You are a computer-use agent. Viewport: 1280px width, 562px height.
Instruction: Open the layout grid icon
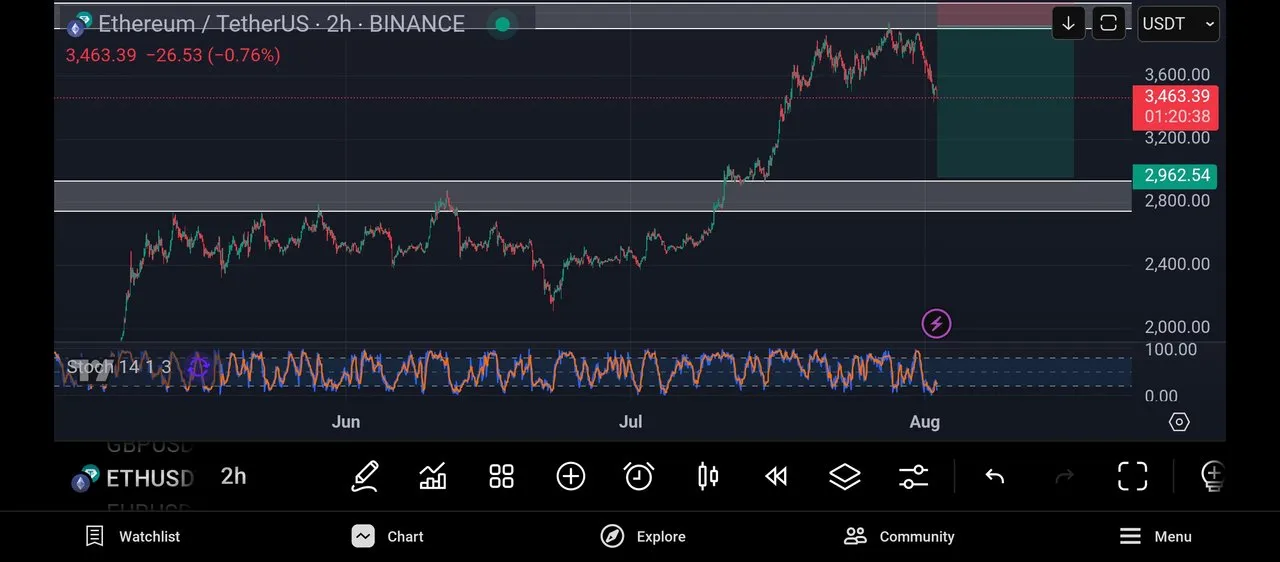pos(501,476)
